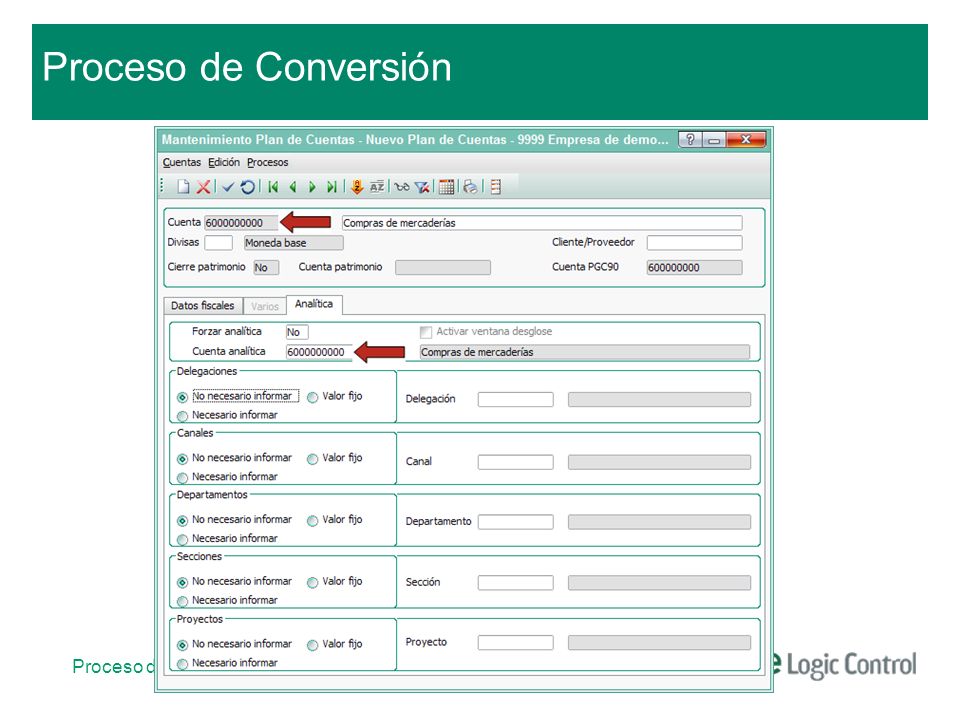960x720 pixels.
Task: Confirm changes with the blue checkmark icon
Action: click(228, 187)
